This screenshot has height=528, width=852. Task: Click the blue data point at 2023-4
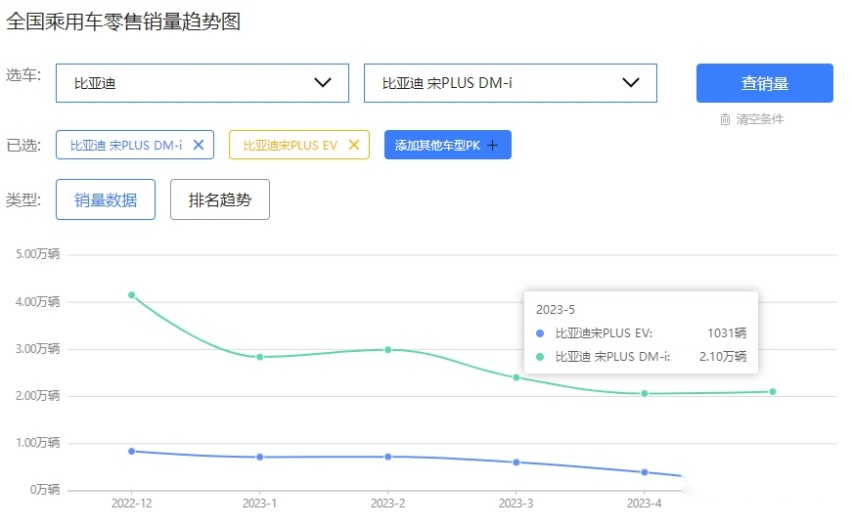coord(644,472)
